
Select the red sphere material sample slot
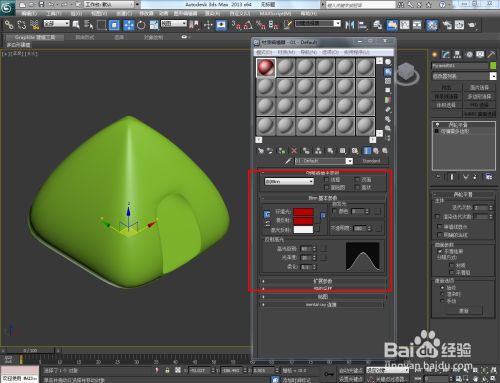[266, 68]
